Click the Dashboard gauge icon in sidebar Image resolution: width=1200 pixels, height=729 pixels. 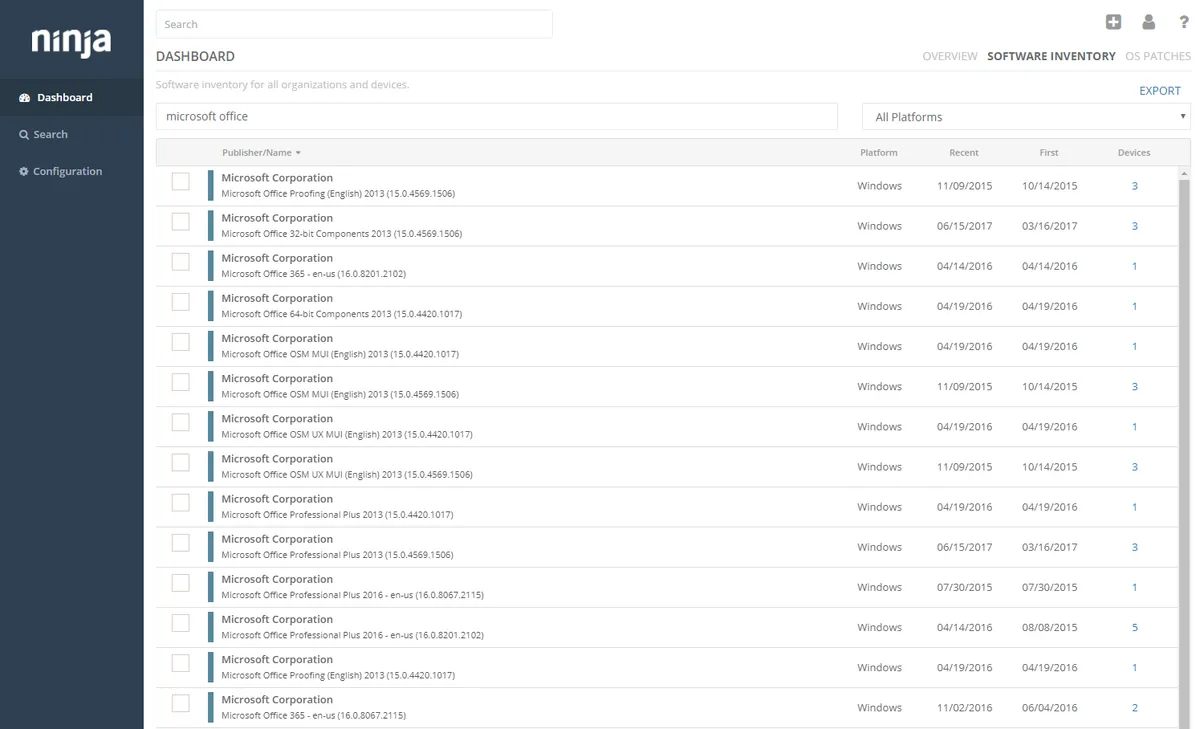coord(25,98)
